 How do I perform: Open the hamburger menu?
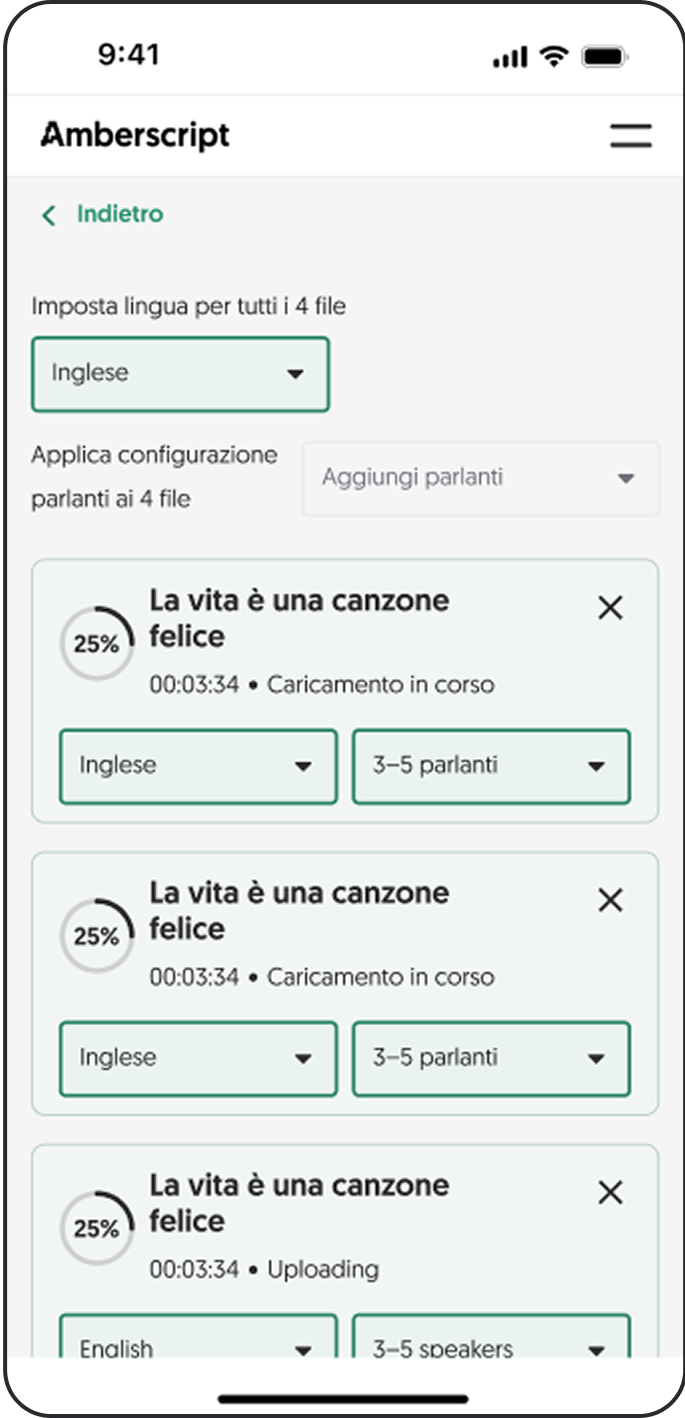point(630,135)
